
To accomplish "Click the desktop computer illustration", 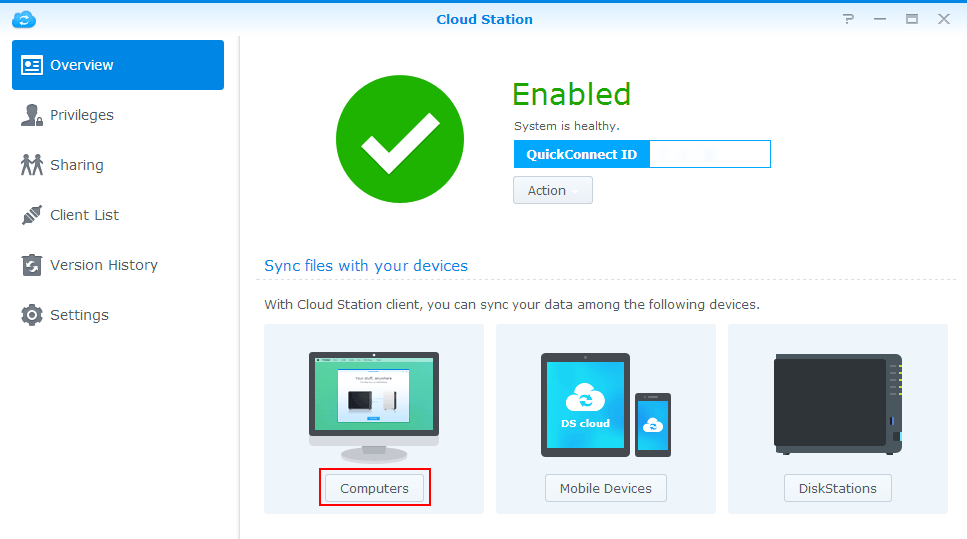I will pyautogui.click(x=374, y=407).
